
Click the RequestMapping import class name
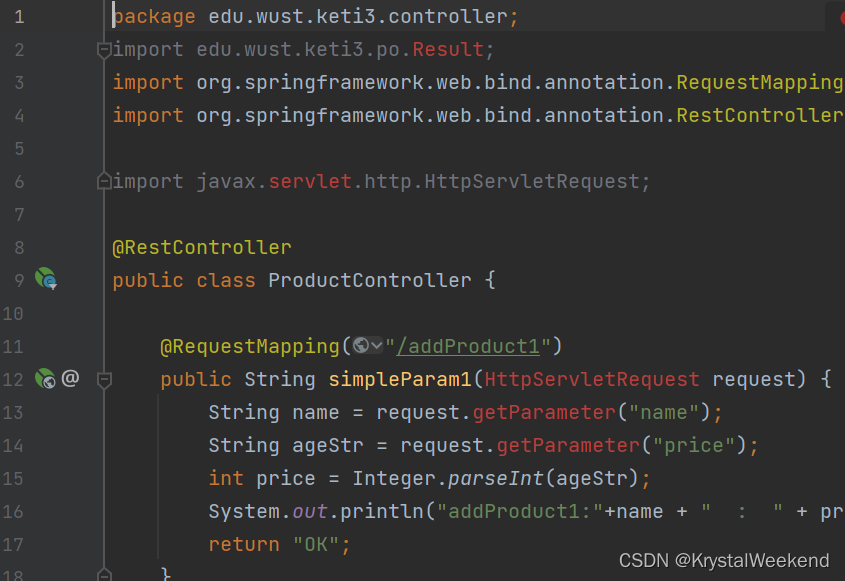pyautogui.click(x=760, y=82)
